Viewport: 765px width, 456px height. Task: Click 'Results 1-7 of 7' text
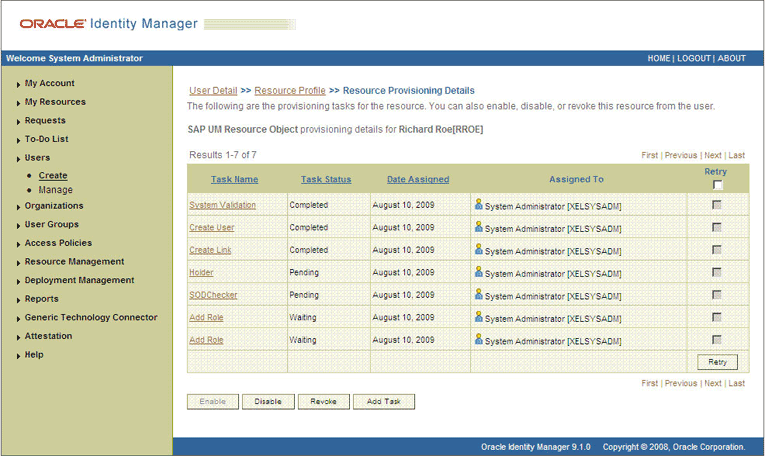tap(223, 155)
